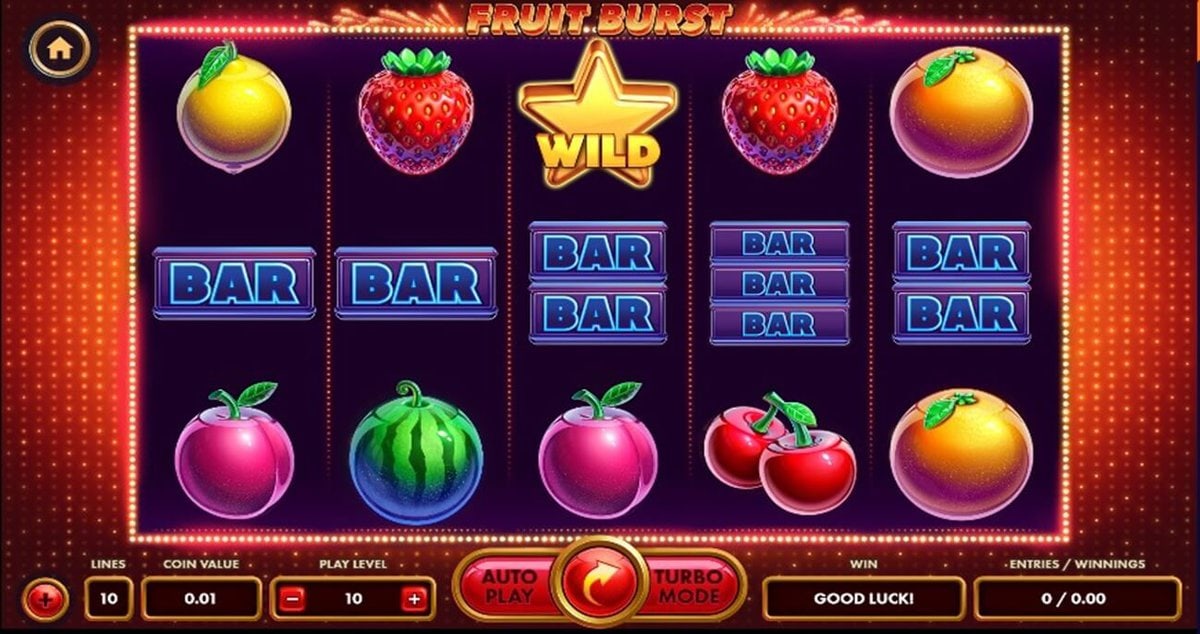Increase play level with plus button
This screenshot has height=634, width=1200.
pos(414,600)
